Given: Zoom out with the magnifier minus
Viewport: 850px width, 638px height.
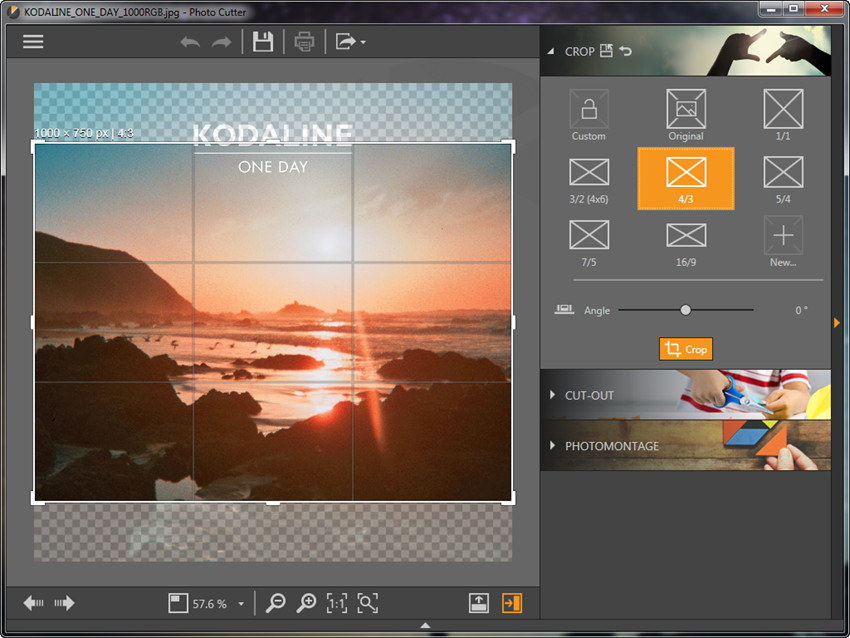Looking at the screenshot, I should click(275, 603).
